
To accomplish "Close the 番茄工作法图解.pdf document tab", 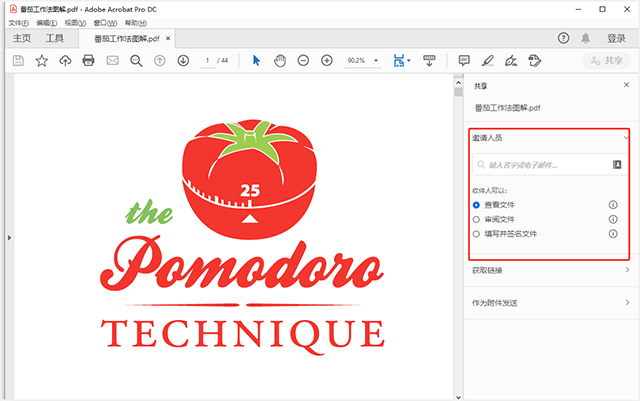I will click(168, 38).
